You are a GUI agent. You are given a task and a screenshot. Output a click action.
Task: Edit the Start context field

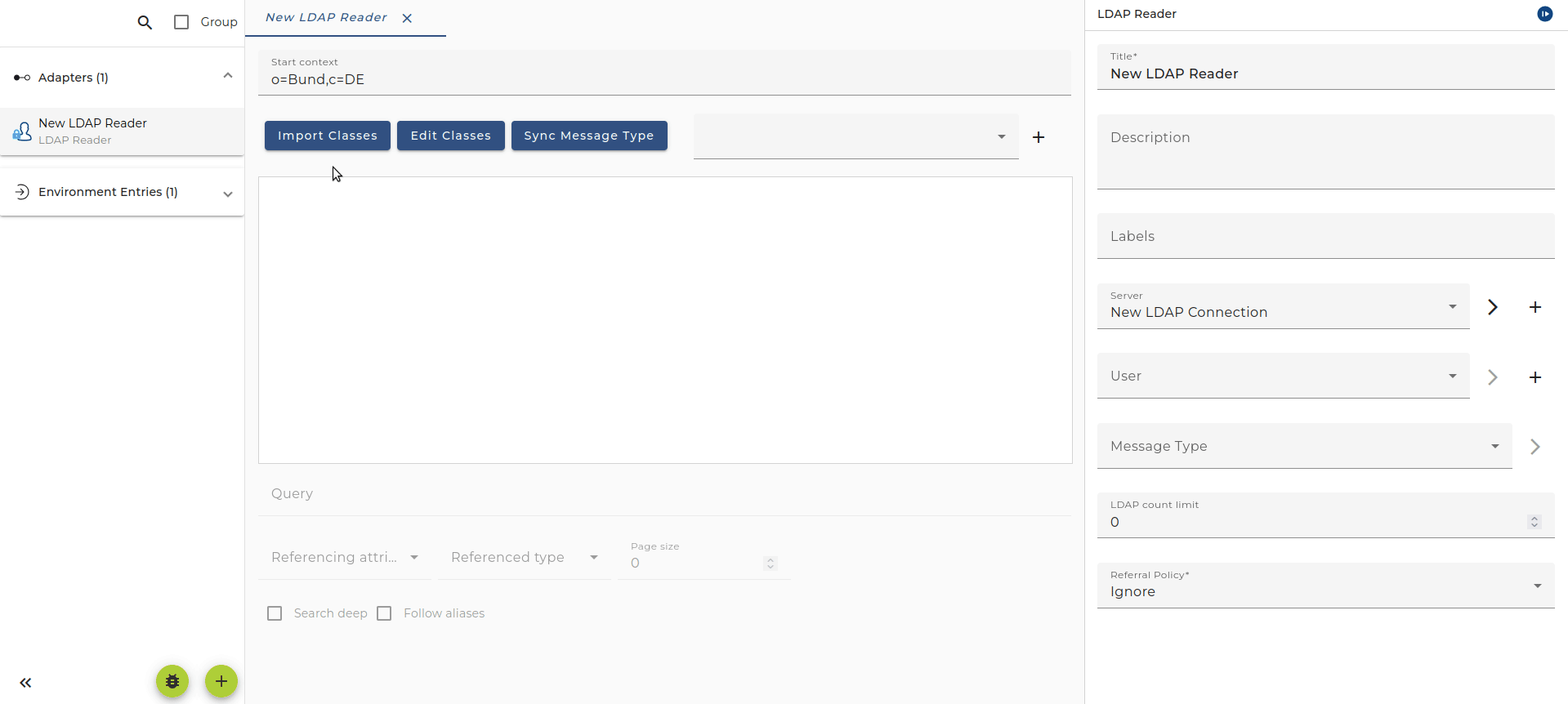[664, 73]
